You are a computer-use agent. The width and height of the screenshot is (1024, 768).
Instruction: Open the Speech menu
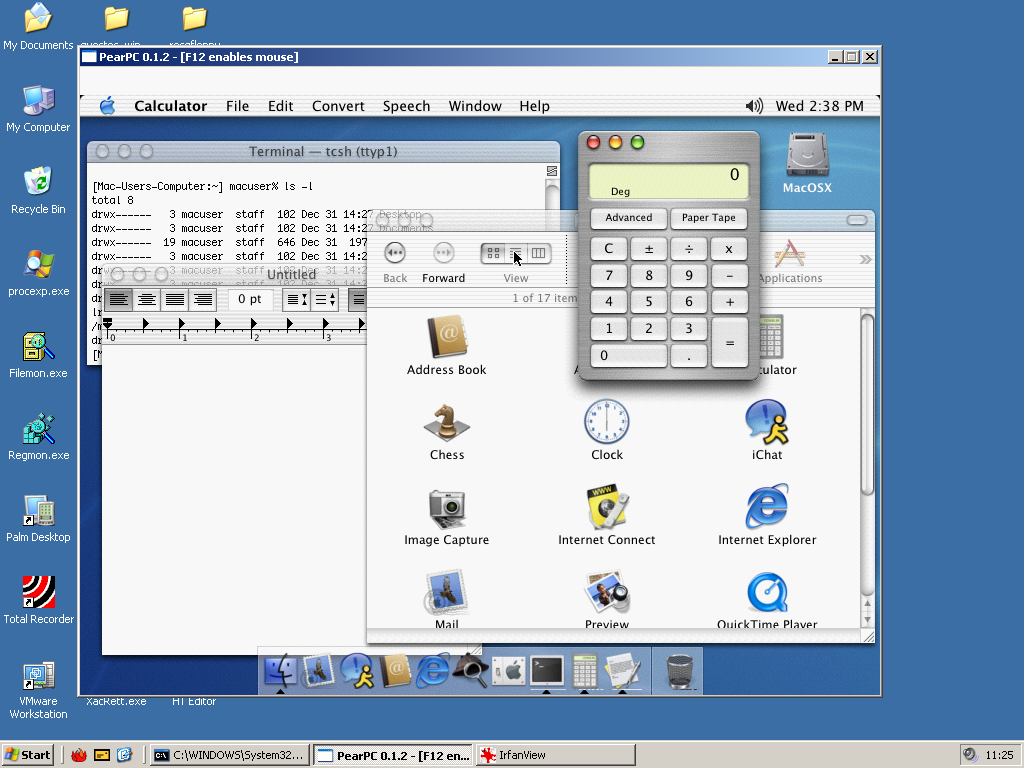coord(406,106)
